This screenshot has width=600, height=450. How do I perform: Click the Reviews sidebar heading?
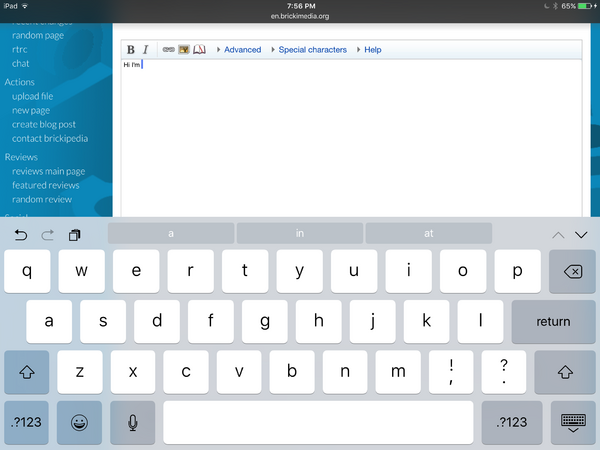pos(21,157)
